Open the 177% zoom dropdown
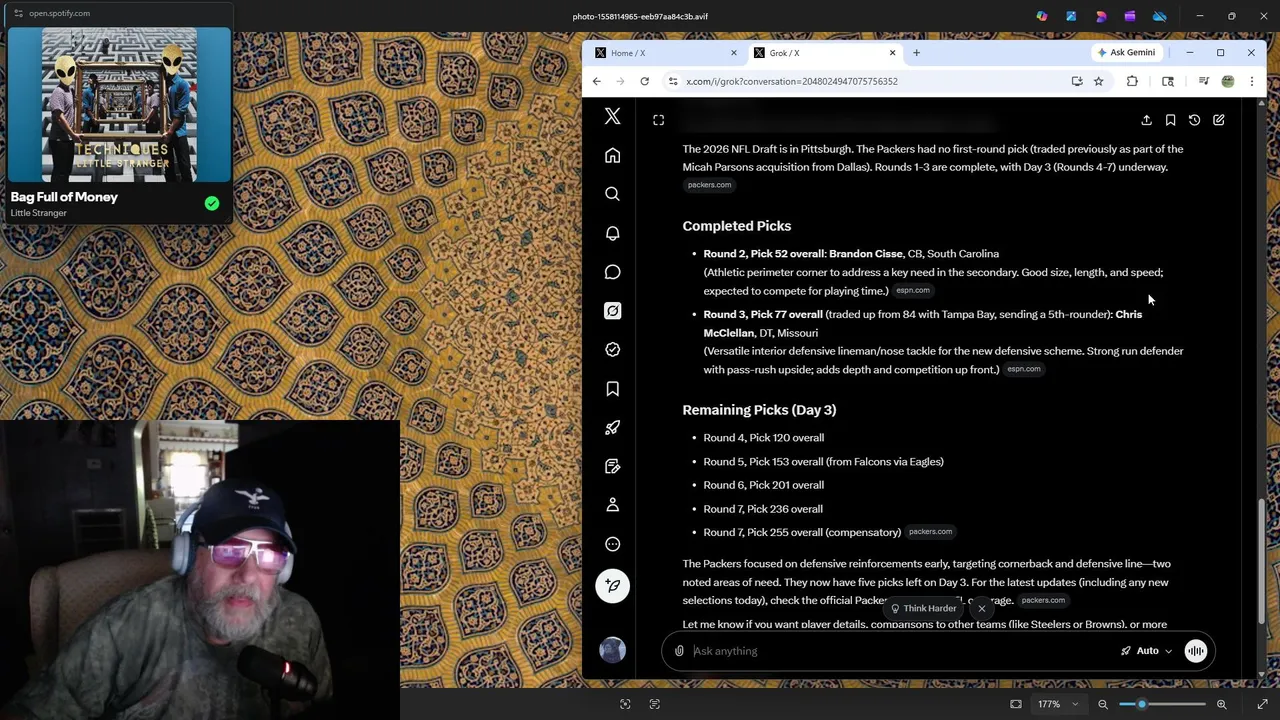This screenshot has width=1280, height=720. tap(1057, 704)
